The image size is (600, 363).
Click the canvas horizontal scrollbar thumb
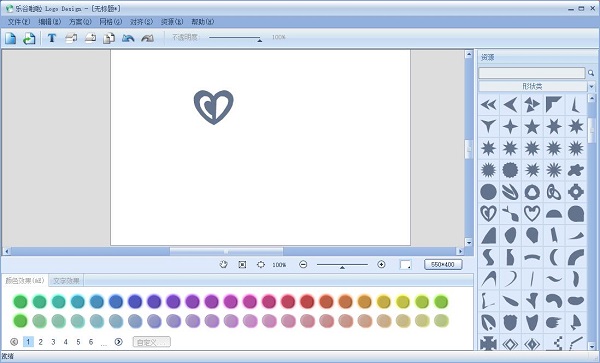tap(226, 251)
